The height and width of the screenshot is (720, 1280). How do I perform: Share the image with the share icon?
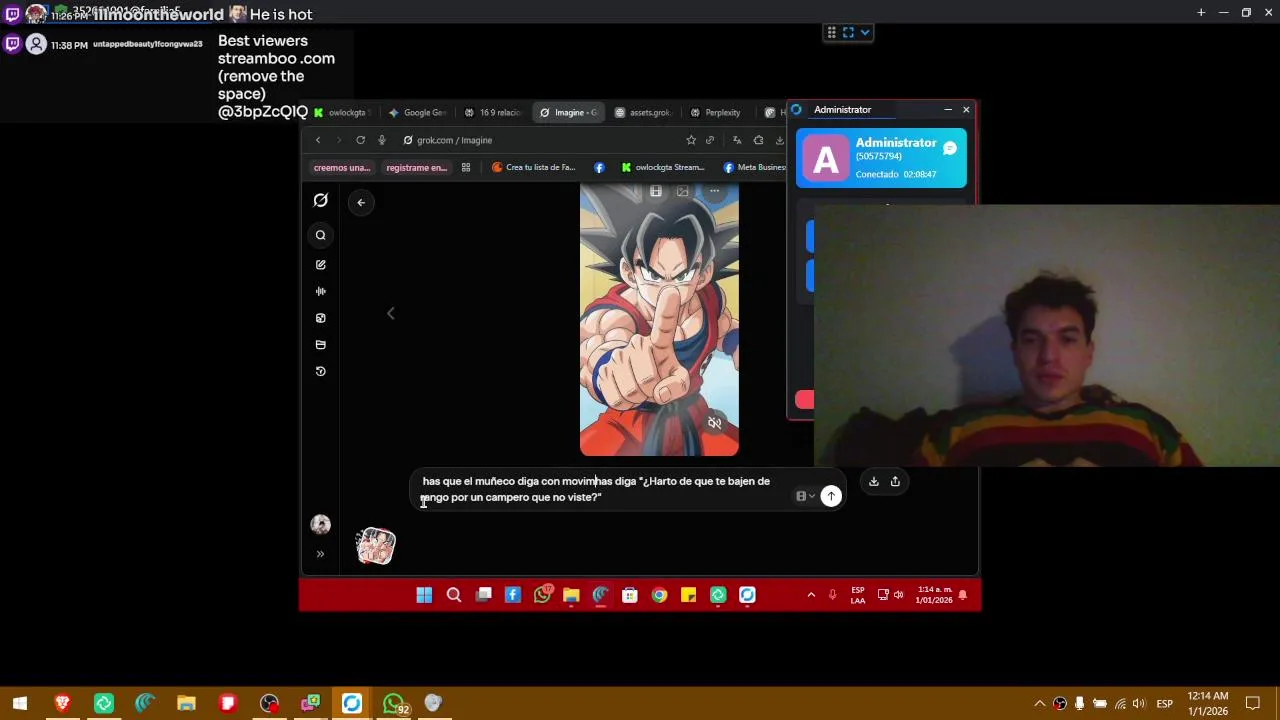pos(895,482)
